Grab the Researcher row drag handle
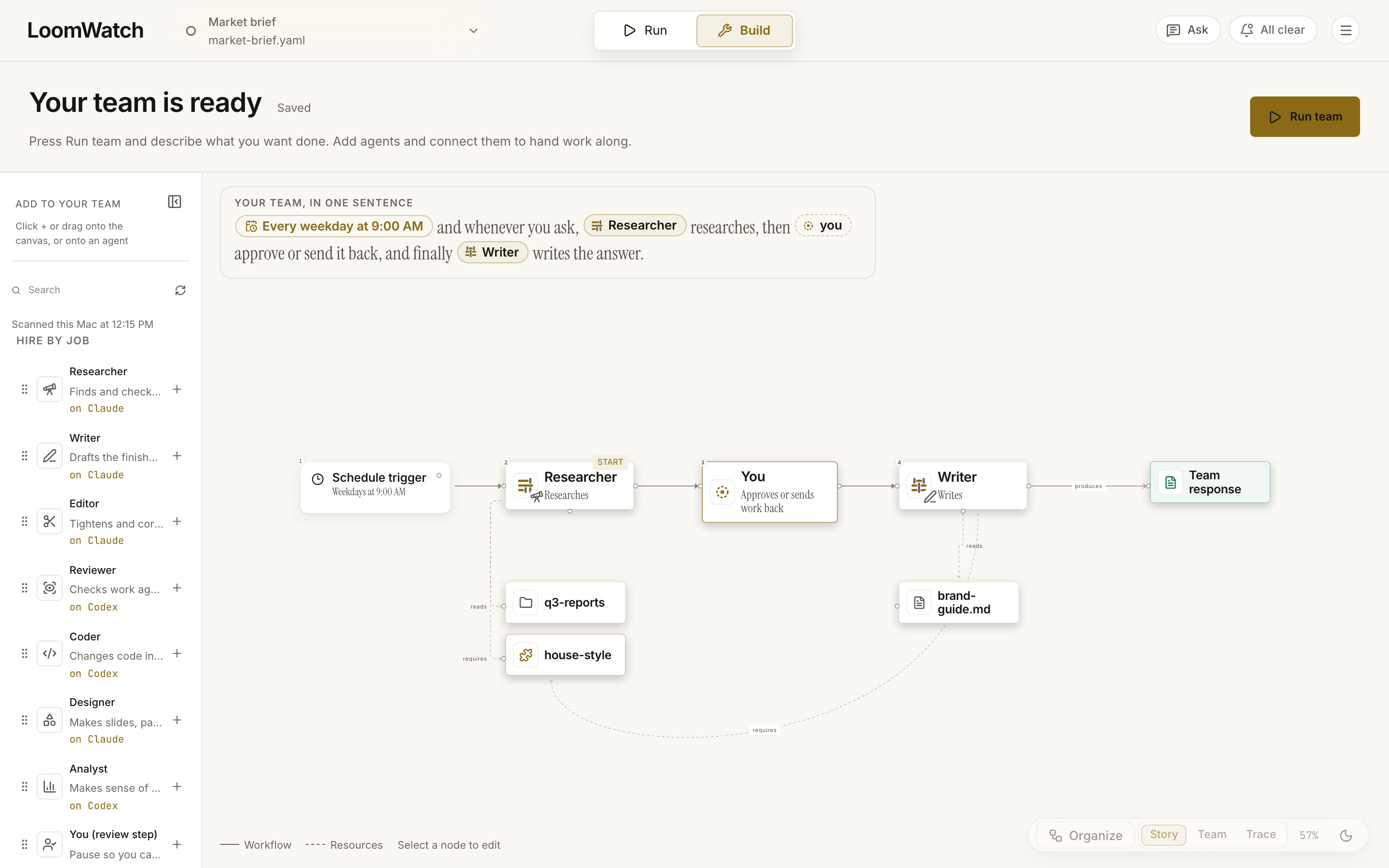 click(x=24, y=389)
